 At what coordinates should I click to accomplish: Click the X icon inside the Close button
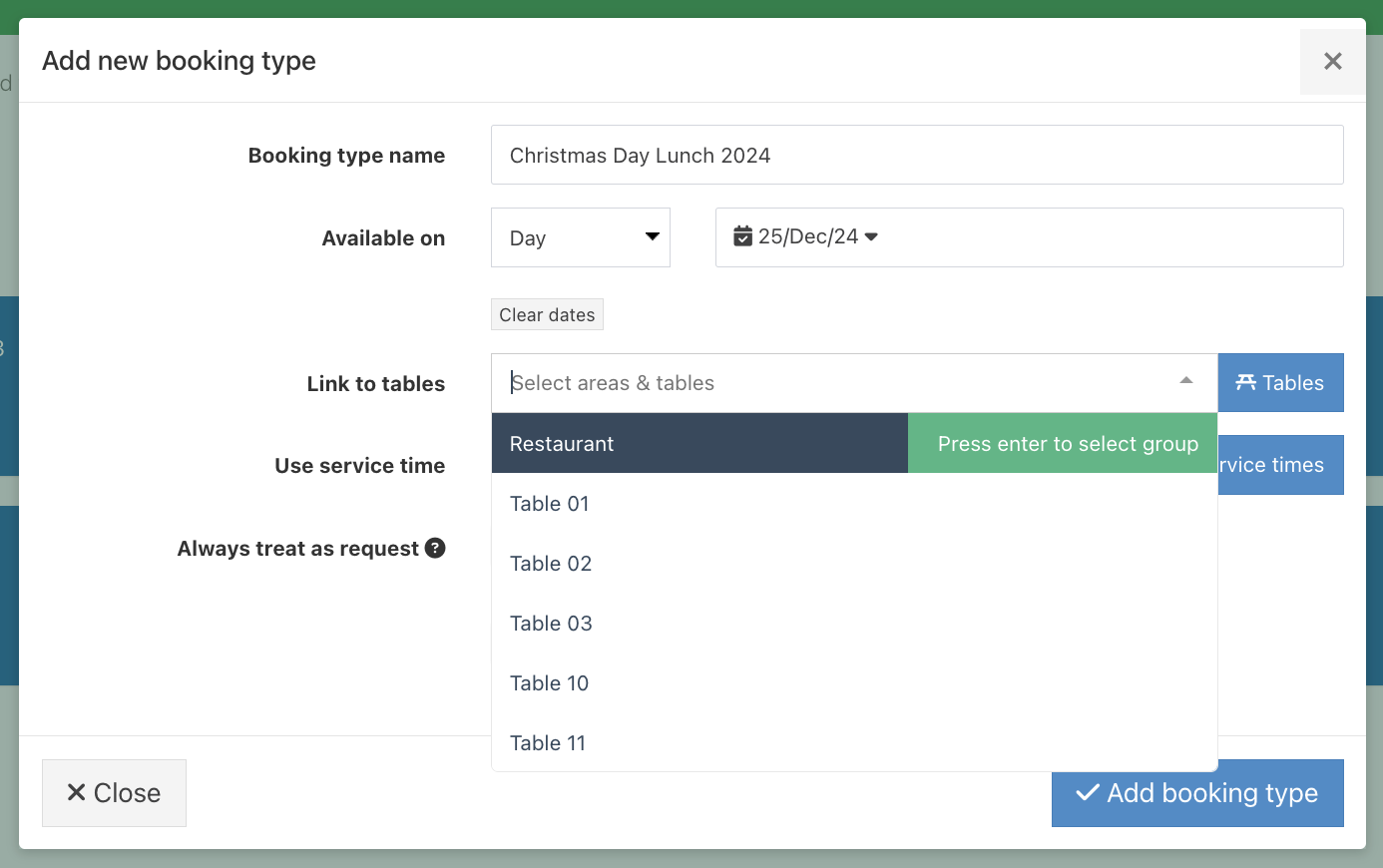tap(75, 792)
